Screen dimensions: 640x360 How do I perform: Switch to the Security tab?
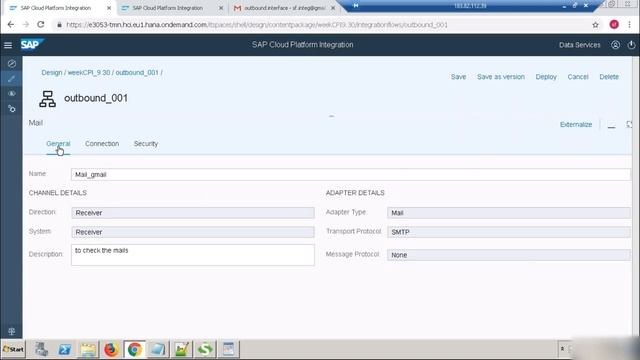coord(146,144)
